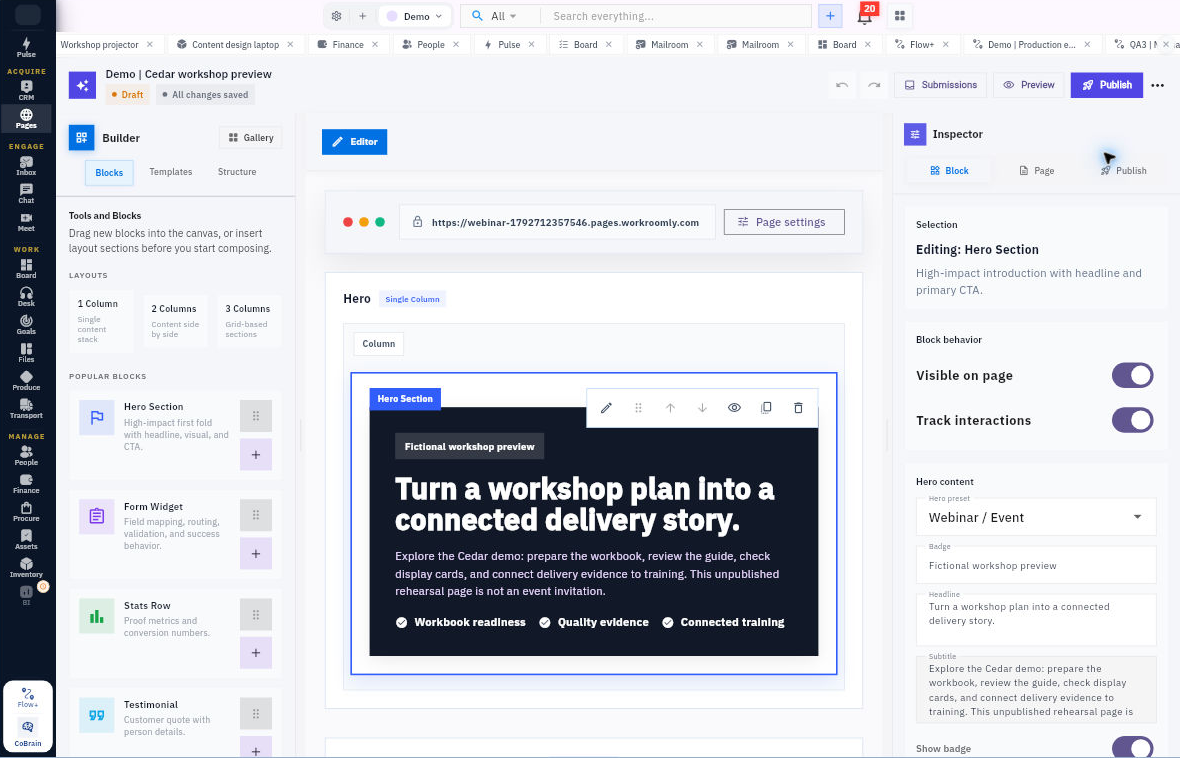Viewport: 1180px width, 758px height.
Task: Click the plus button next to search bar
Action: coord(829,16)
